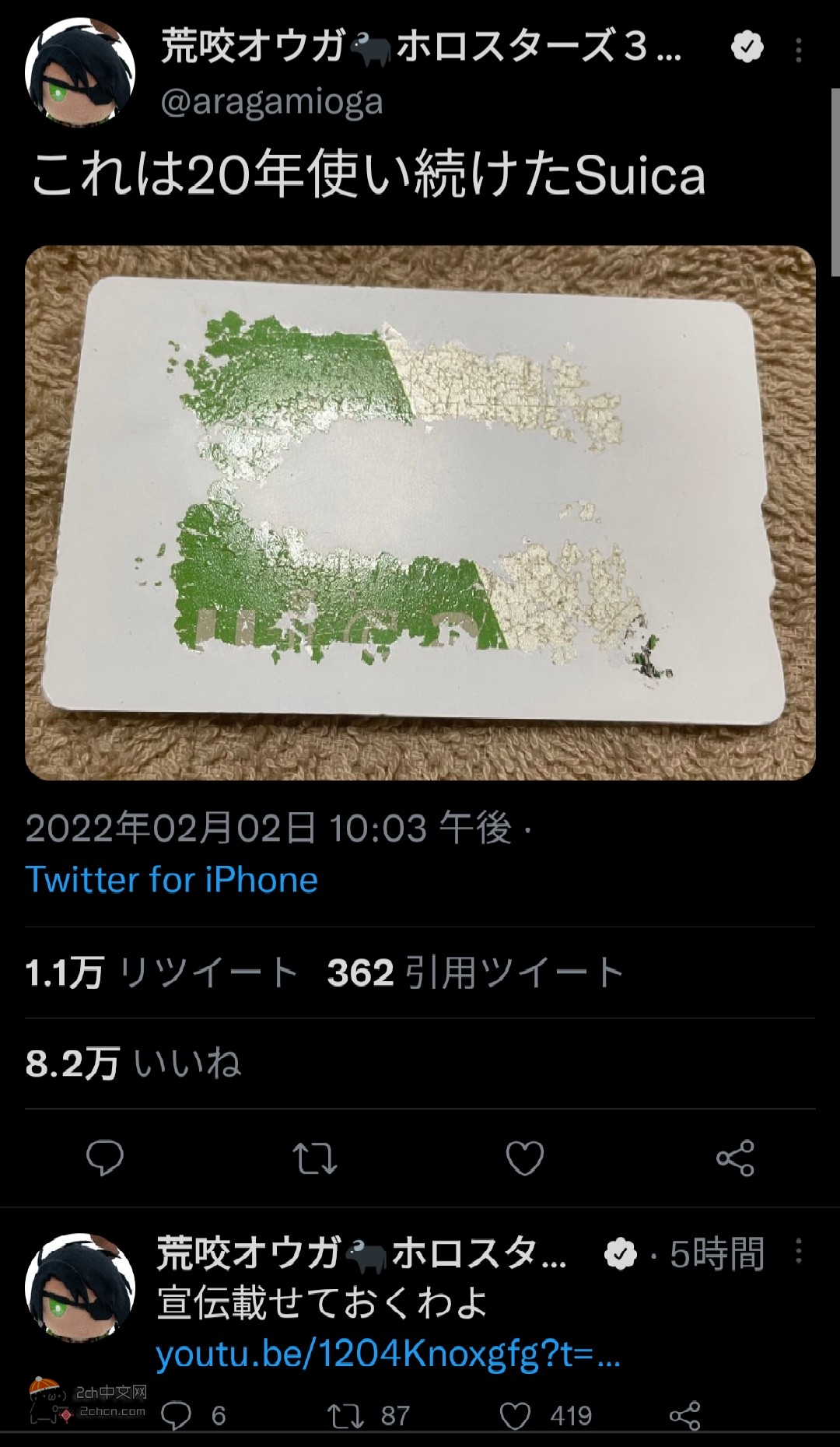The image size is (840, 1447).
Task: Open the main tweet's more options menu
Action: pos(798,51)
